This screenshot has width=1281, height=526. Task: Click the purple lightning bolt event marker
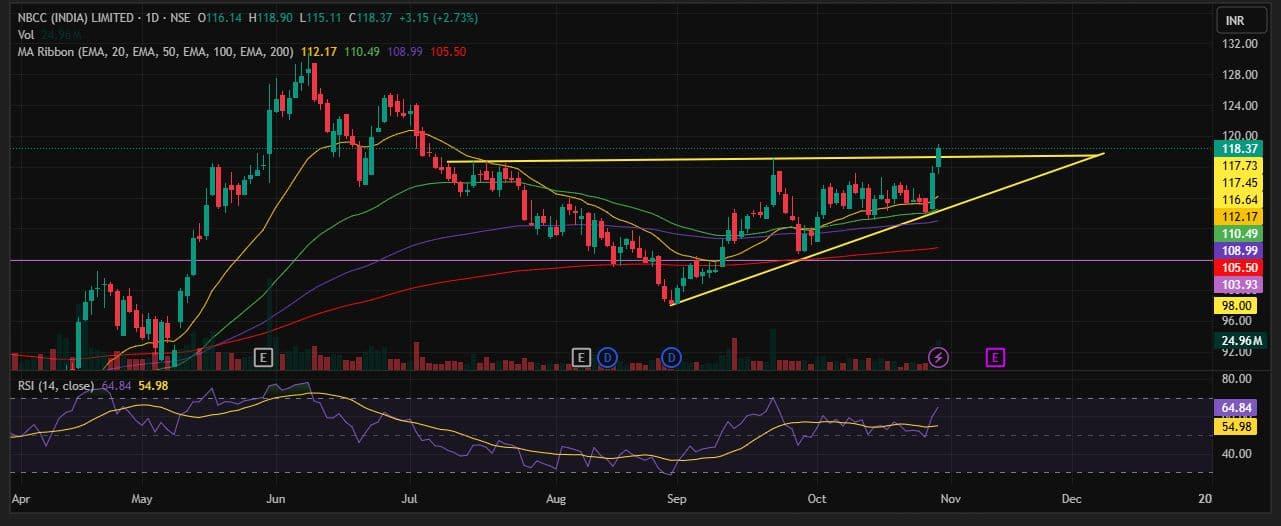pyautogui.click(x=938, y=357)
